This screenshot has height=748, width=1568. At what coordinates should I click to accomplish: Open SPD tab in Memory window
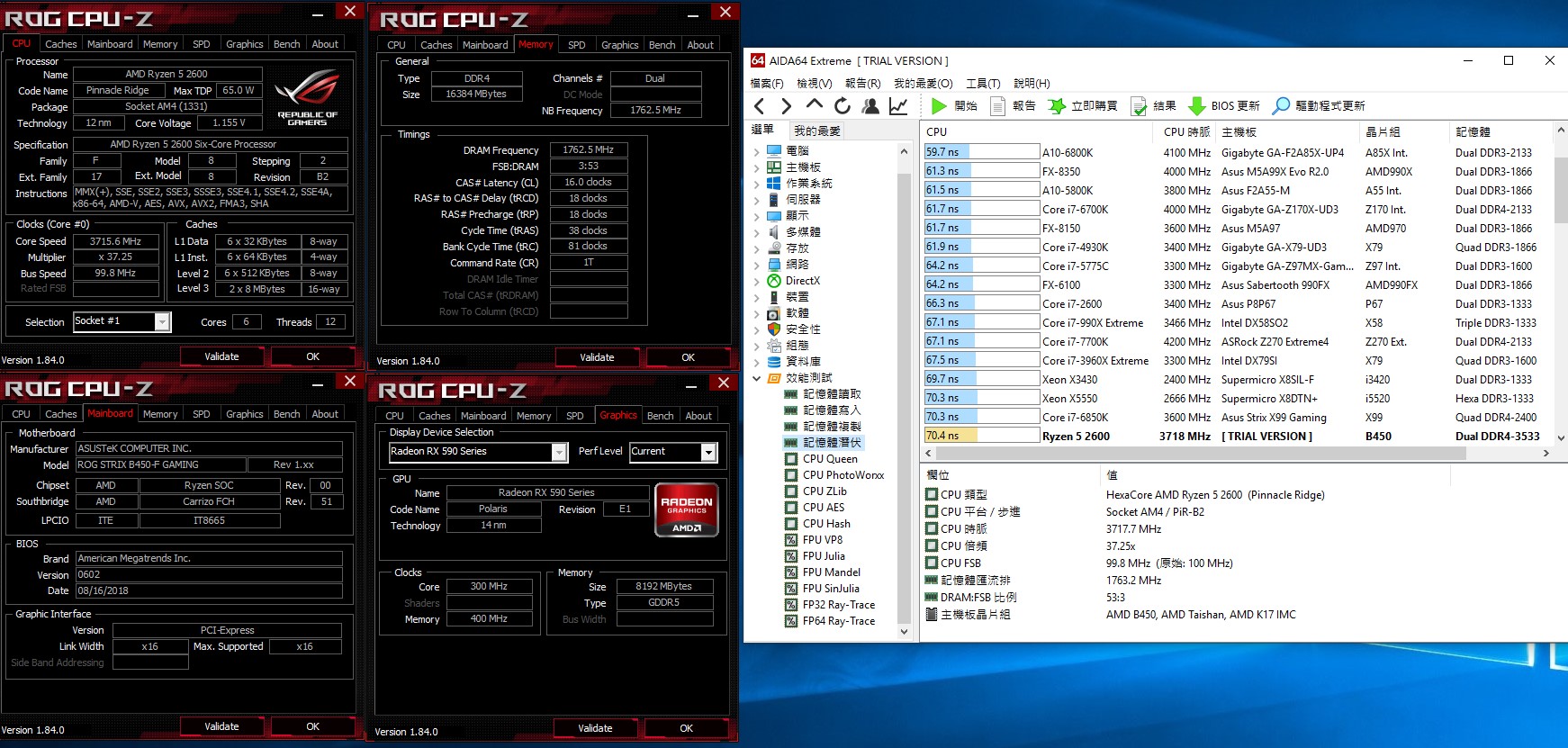577,45
